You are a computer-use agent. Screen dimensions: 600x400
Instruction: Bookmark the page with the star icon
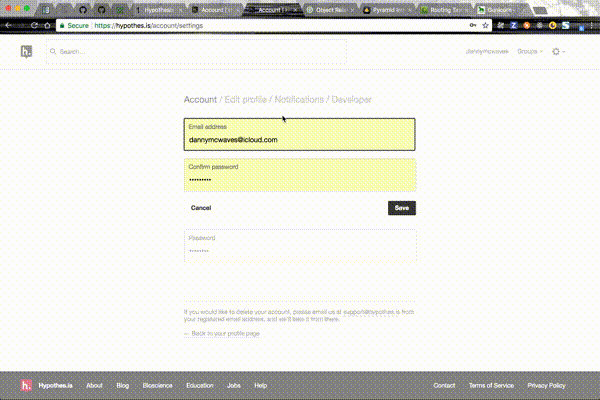coord(485,25)
